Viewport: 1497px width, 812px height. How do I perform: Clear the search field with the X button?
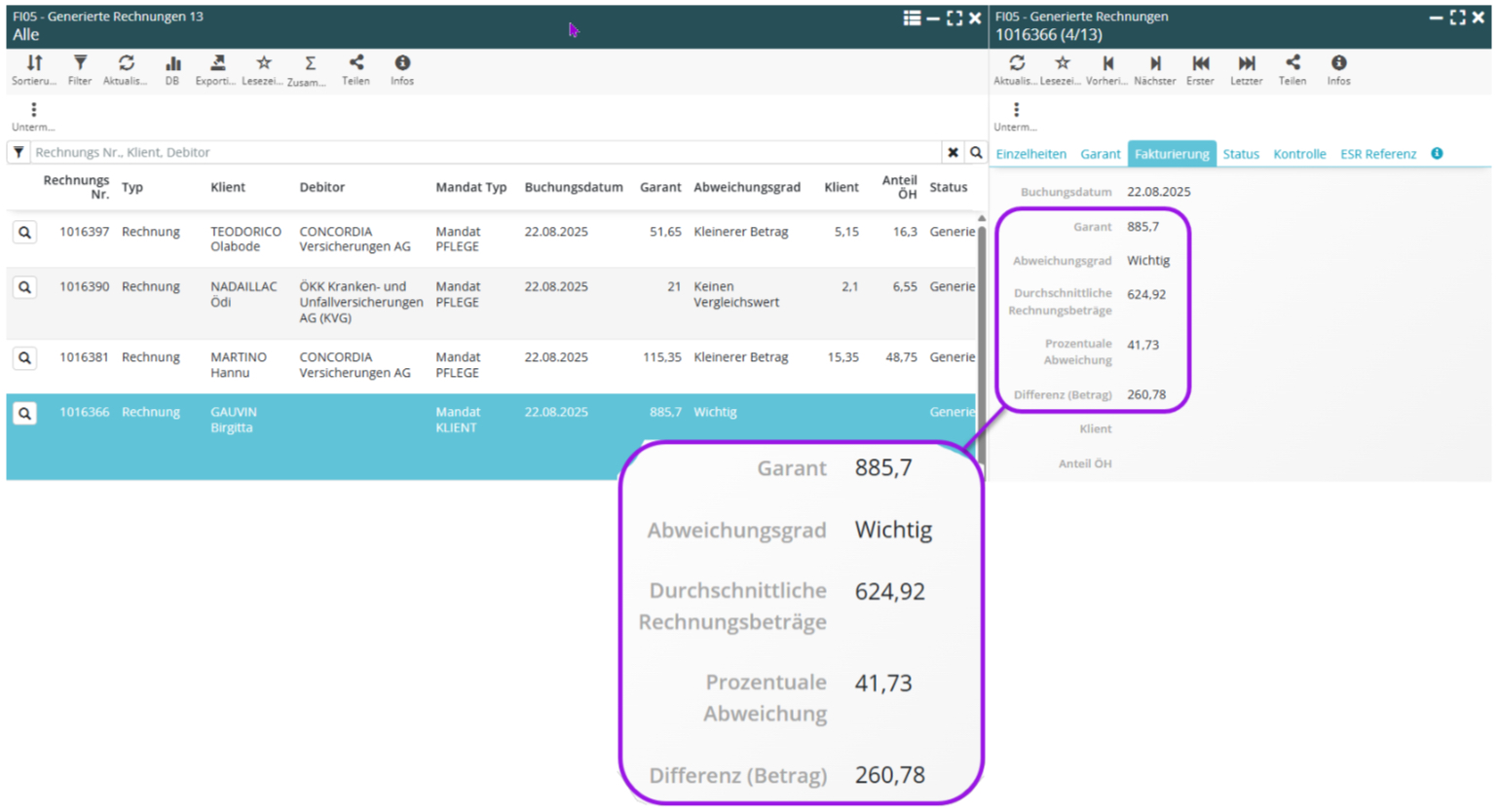tap(953, 153)
